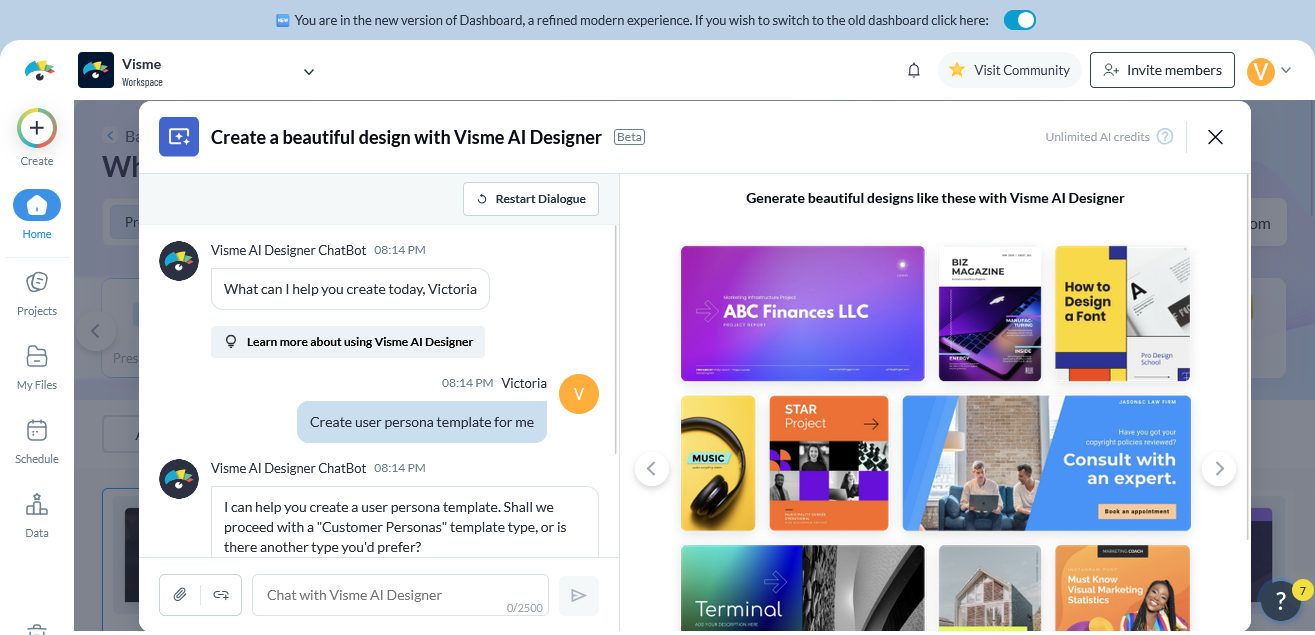1315x635 pixels.
Task: Click the notification bell icon
Action: coord(913,69)
